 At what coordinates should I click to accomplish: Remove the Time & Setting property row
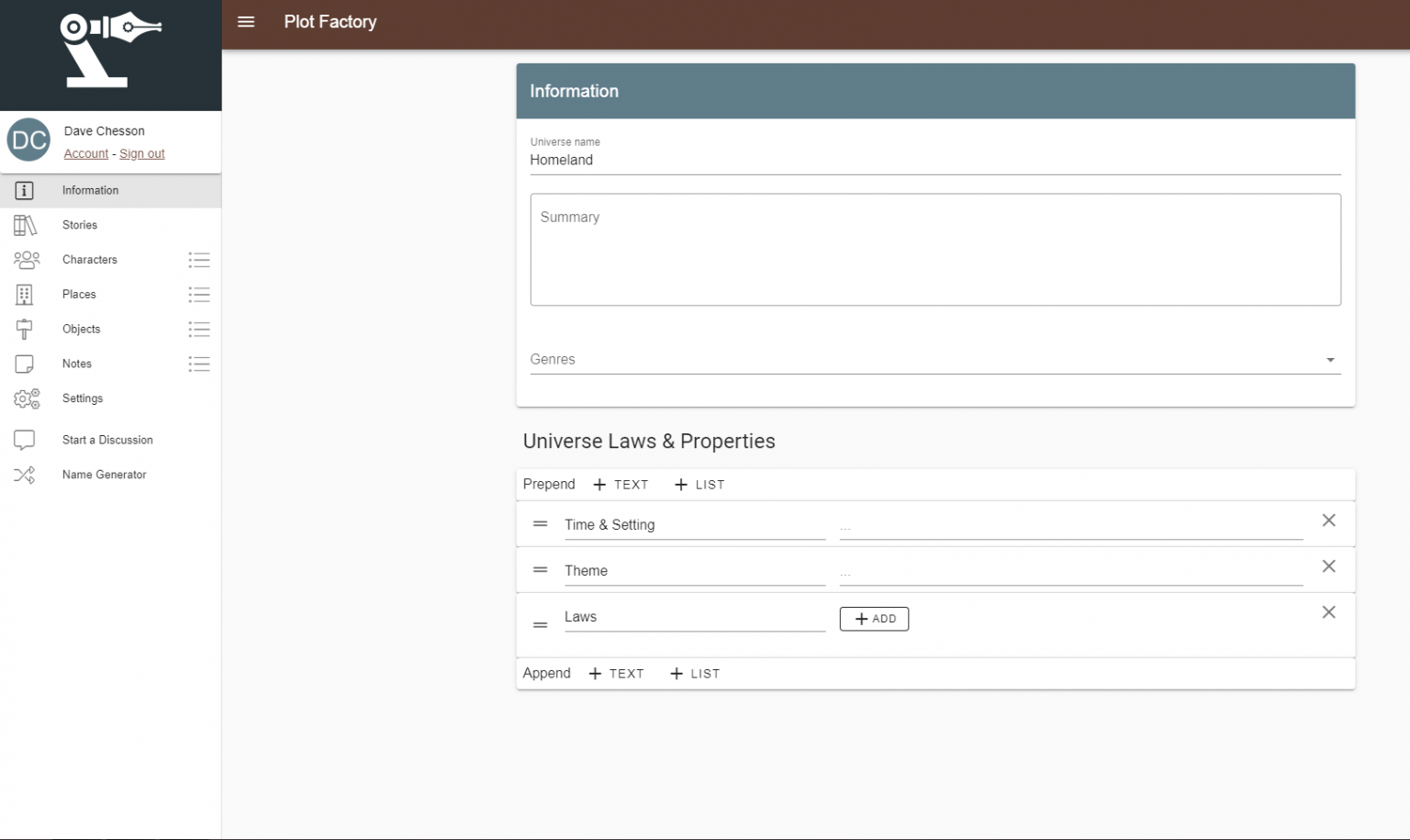point(1327,521)
